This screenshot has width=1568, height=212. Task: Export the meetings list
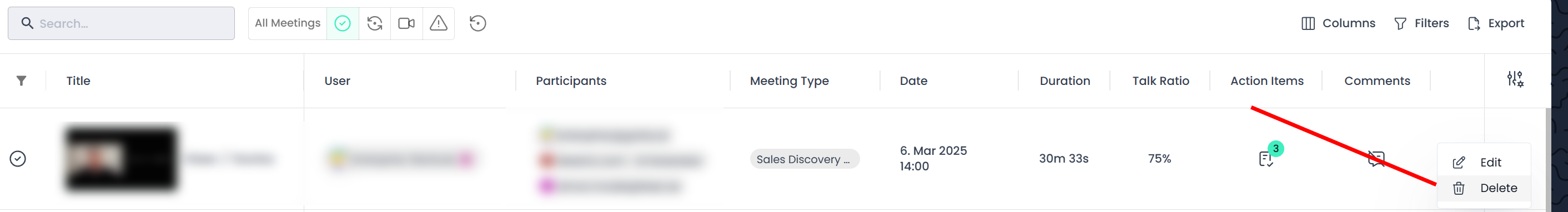click(1496, 23)
